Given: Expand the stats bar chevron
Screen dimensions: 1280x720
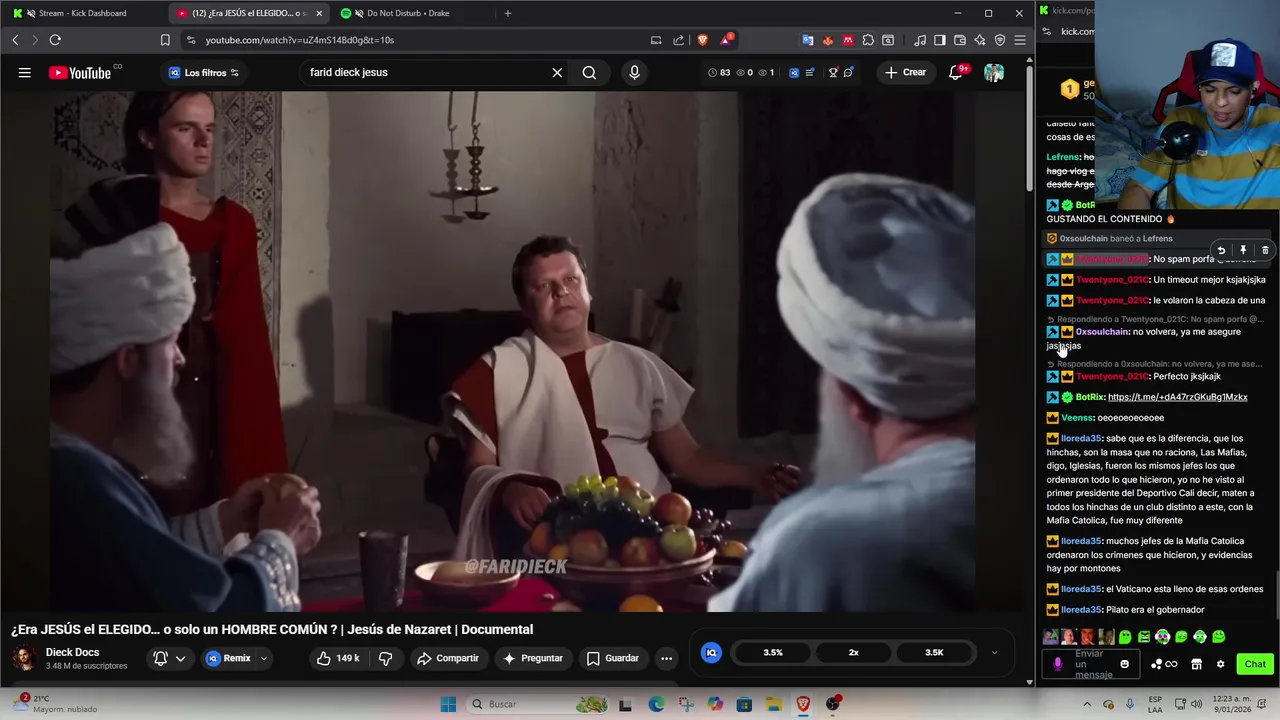Looking at the screenshot, I should point(994,652).
